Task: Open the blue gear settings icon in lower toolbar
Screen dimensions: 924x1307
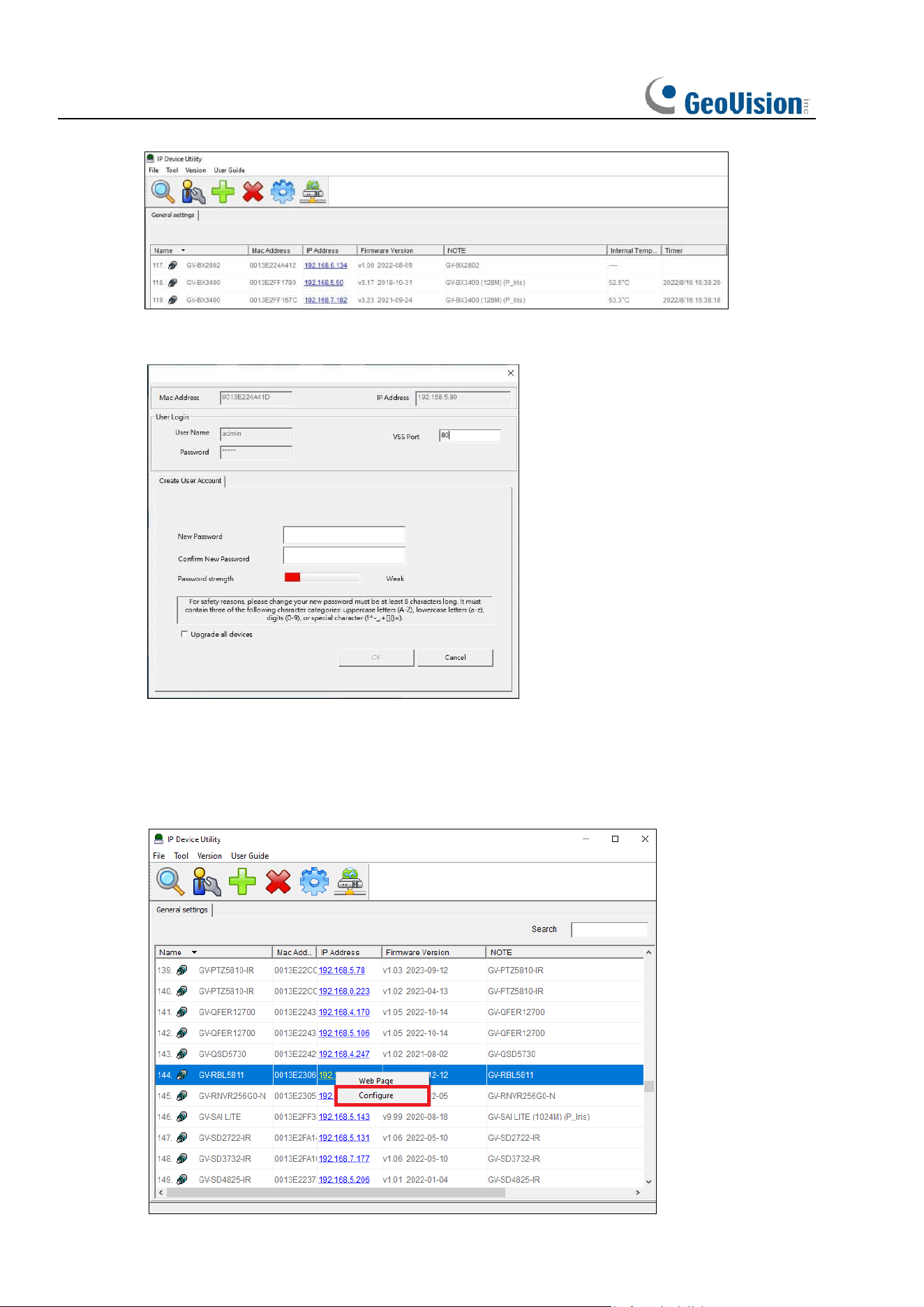Action: click(314, 881)
